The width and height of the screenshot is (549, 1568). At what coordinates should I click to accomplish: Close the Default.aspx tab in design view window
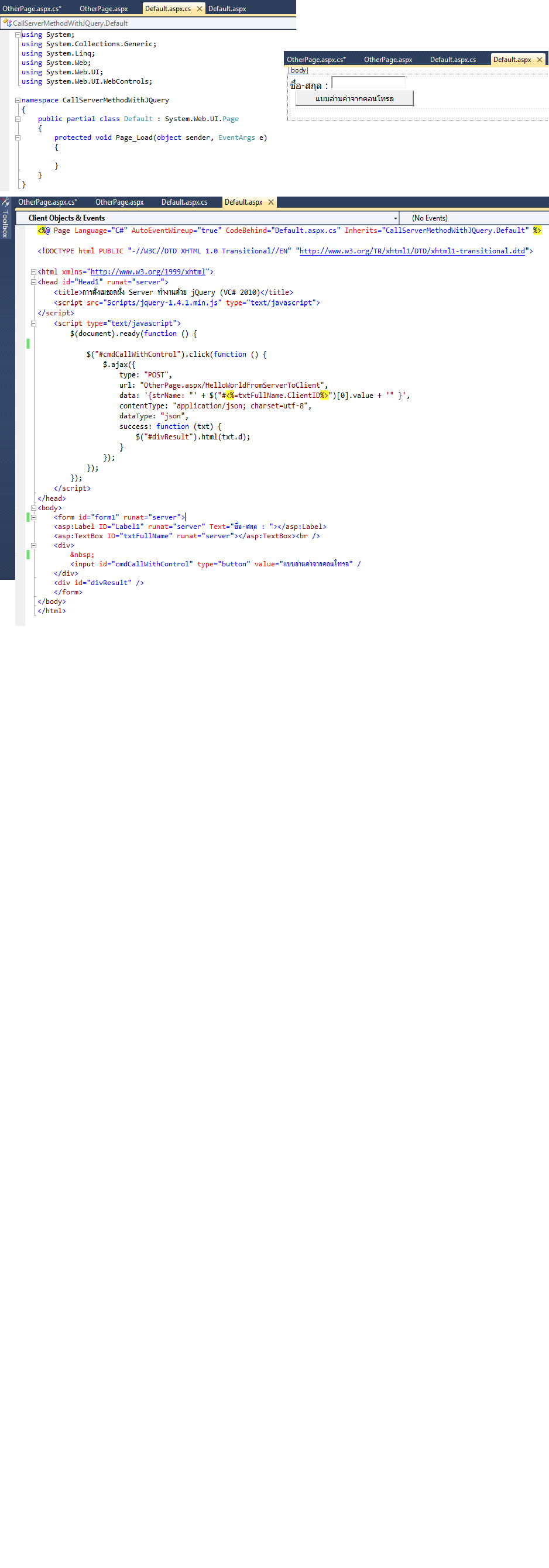(539, 60)
